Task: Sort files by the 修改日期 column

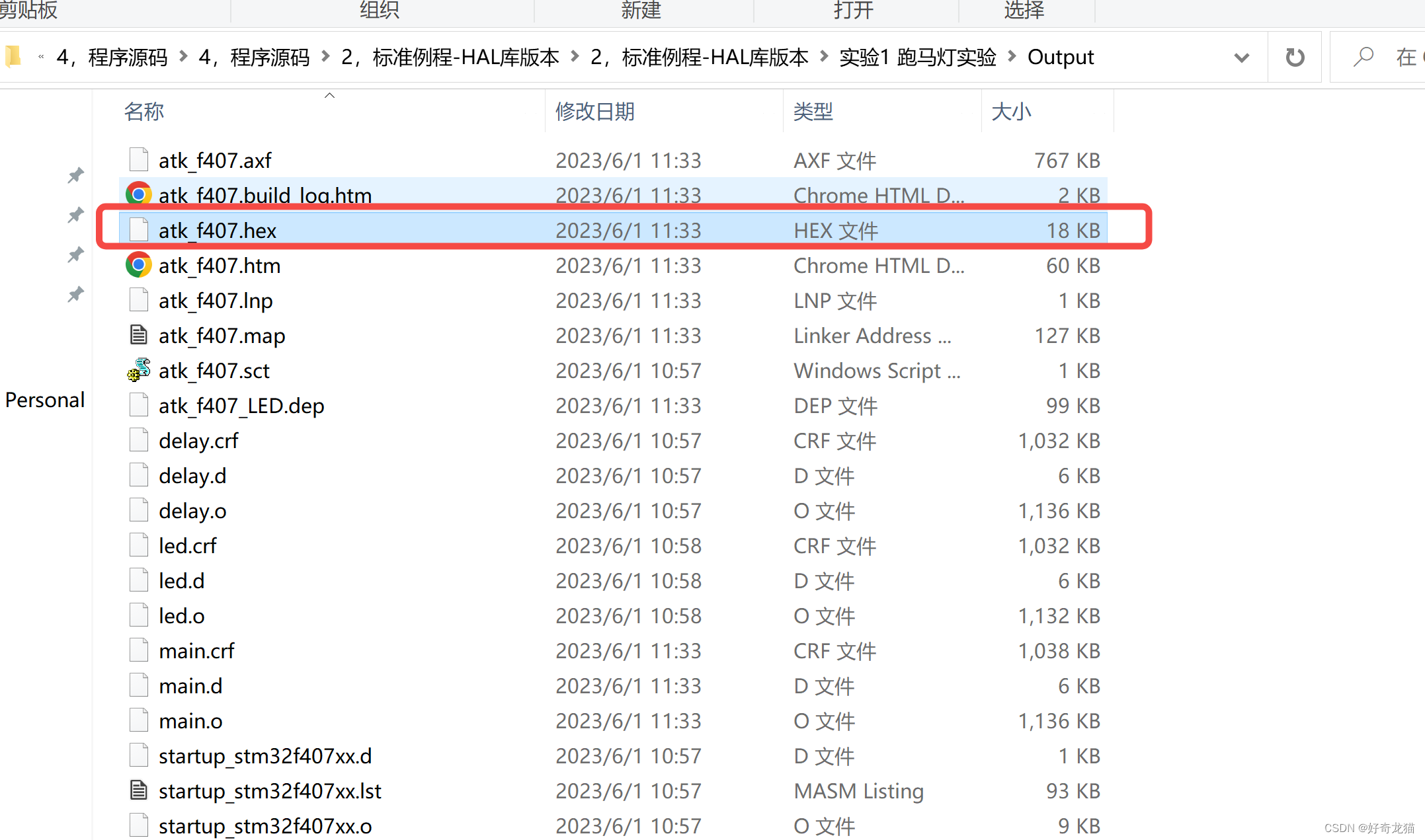Action: coord(595,111)
